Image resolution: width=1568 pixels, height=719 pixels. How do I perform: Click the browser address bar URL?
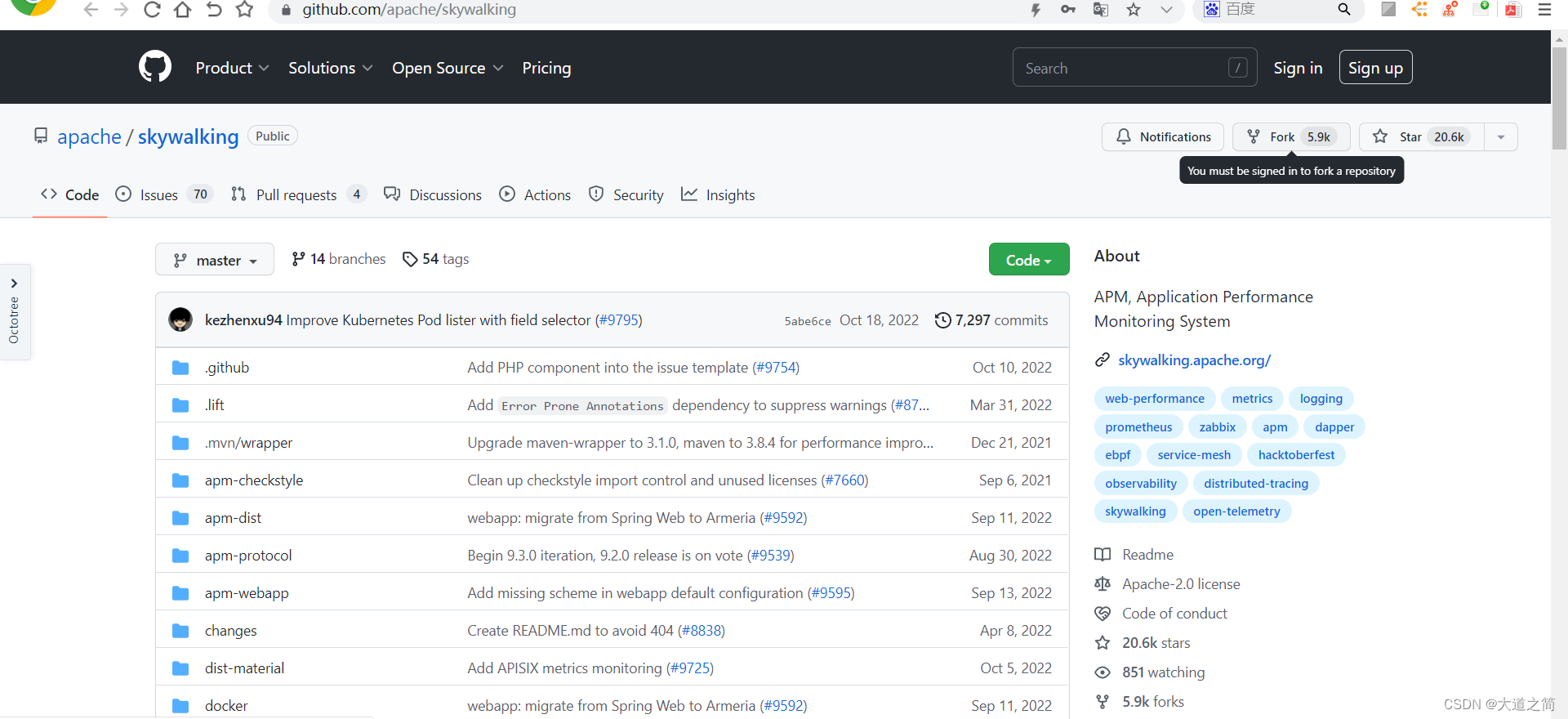click(409, 10)
